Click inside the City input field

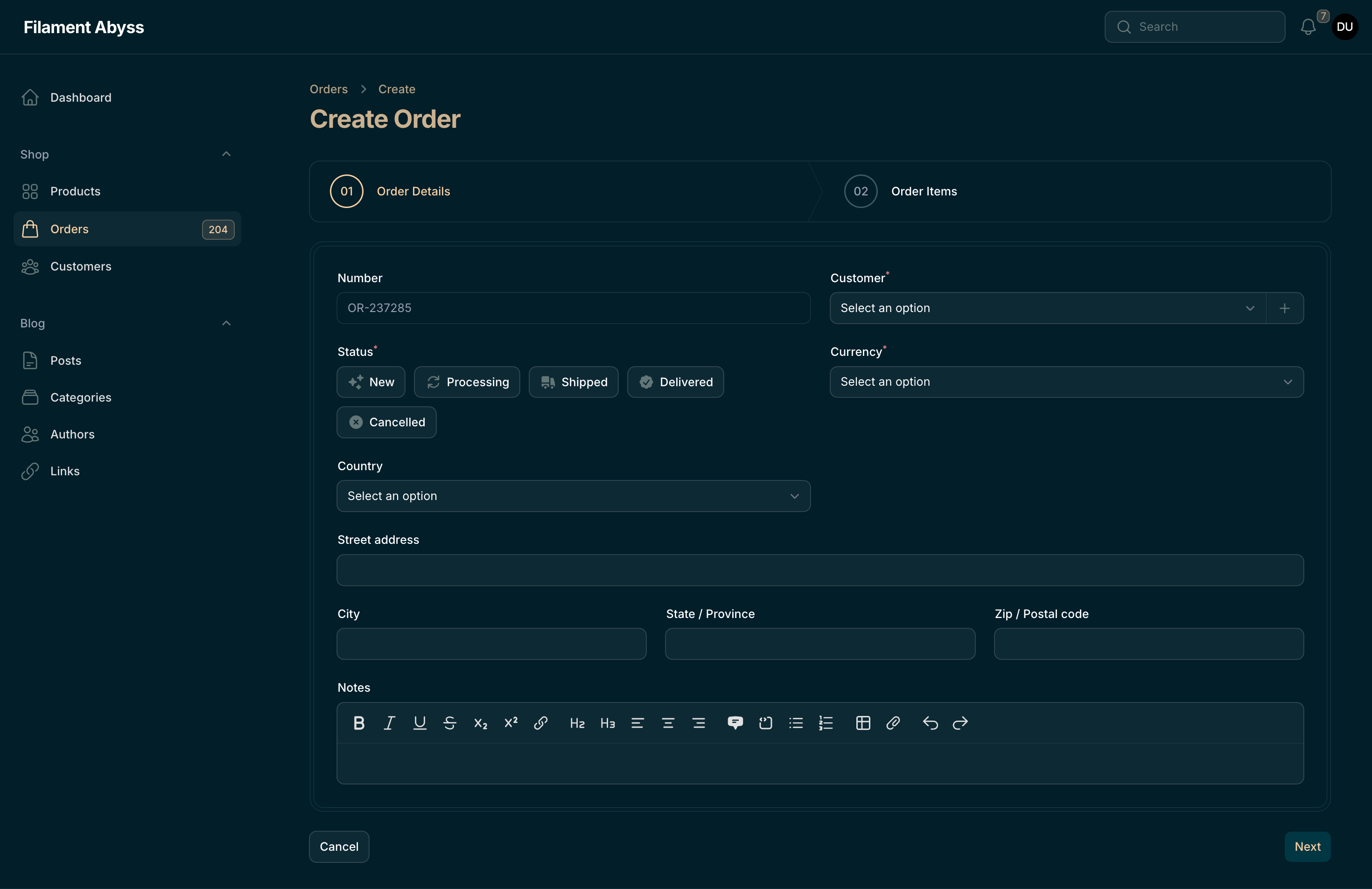click(490, 644)
